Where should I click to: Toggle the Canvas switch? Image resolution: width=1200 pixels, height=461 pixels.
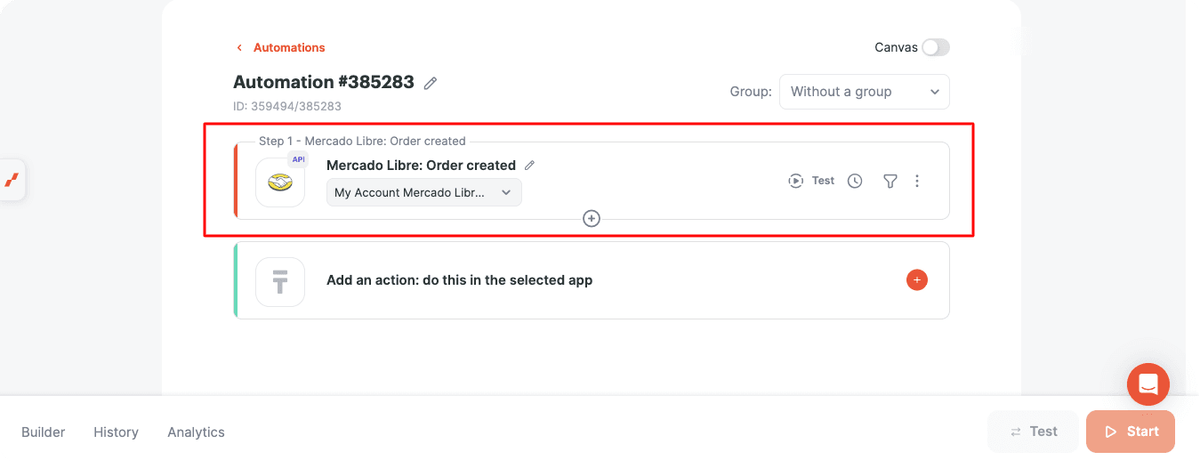[936, 47]
